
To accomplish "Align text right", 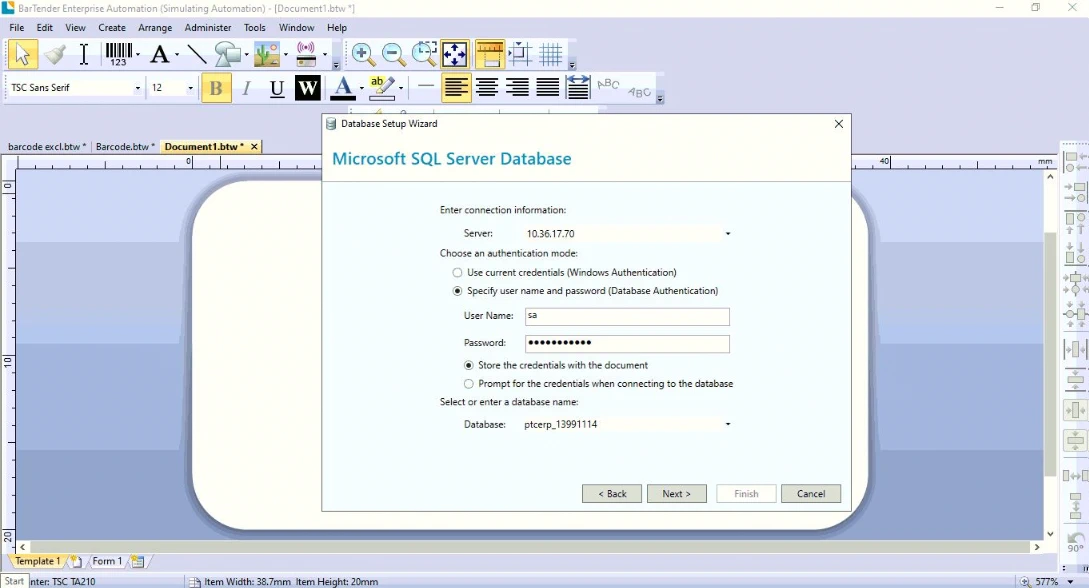I will point(517,88).
